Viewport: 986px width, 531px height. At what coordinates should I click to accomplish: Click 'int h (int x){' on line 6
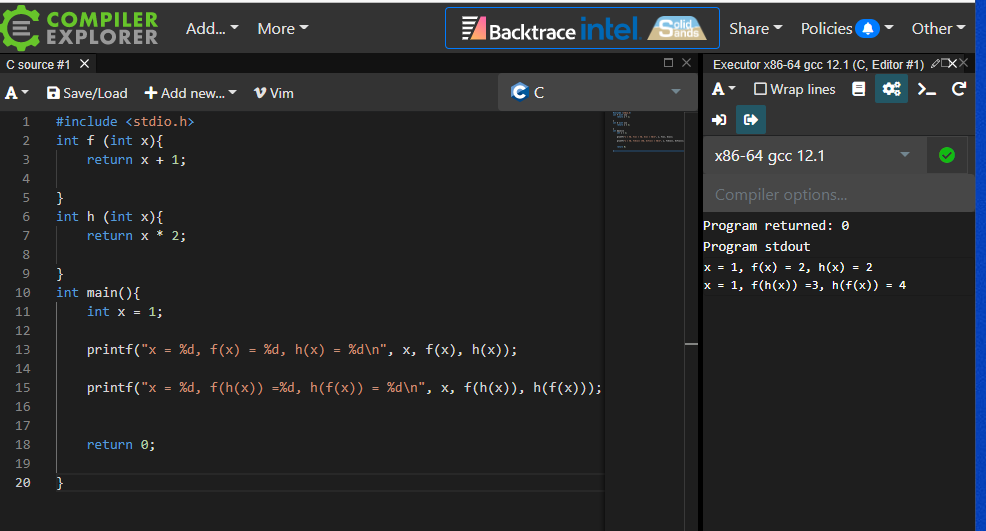pyautogui.click(x=109, y=216)
